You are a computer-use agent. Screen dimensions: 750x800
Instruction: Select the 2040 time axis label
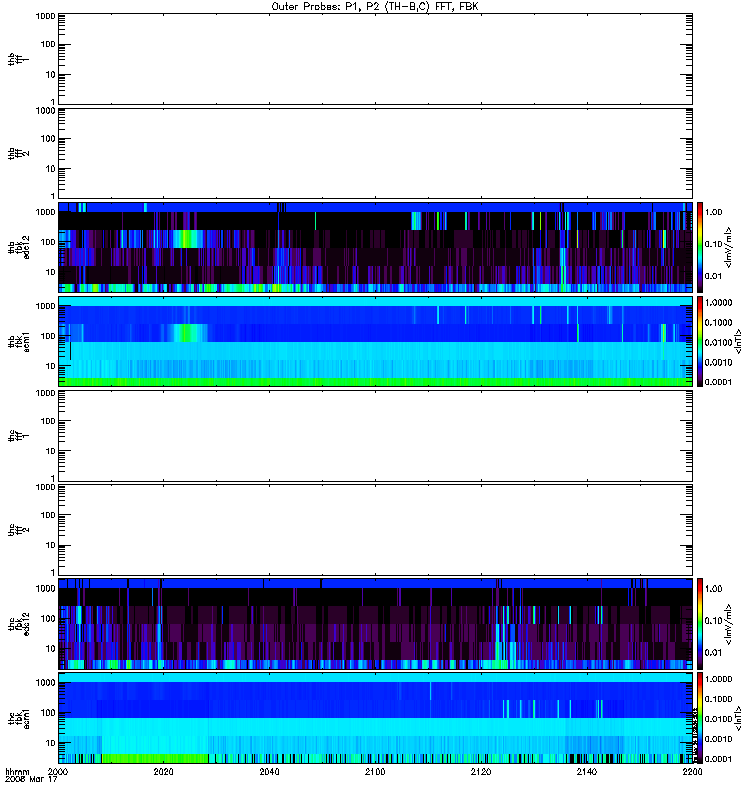click(x=269, y=772)
